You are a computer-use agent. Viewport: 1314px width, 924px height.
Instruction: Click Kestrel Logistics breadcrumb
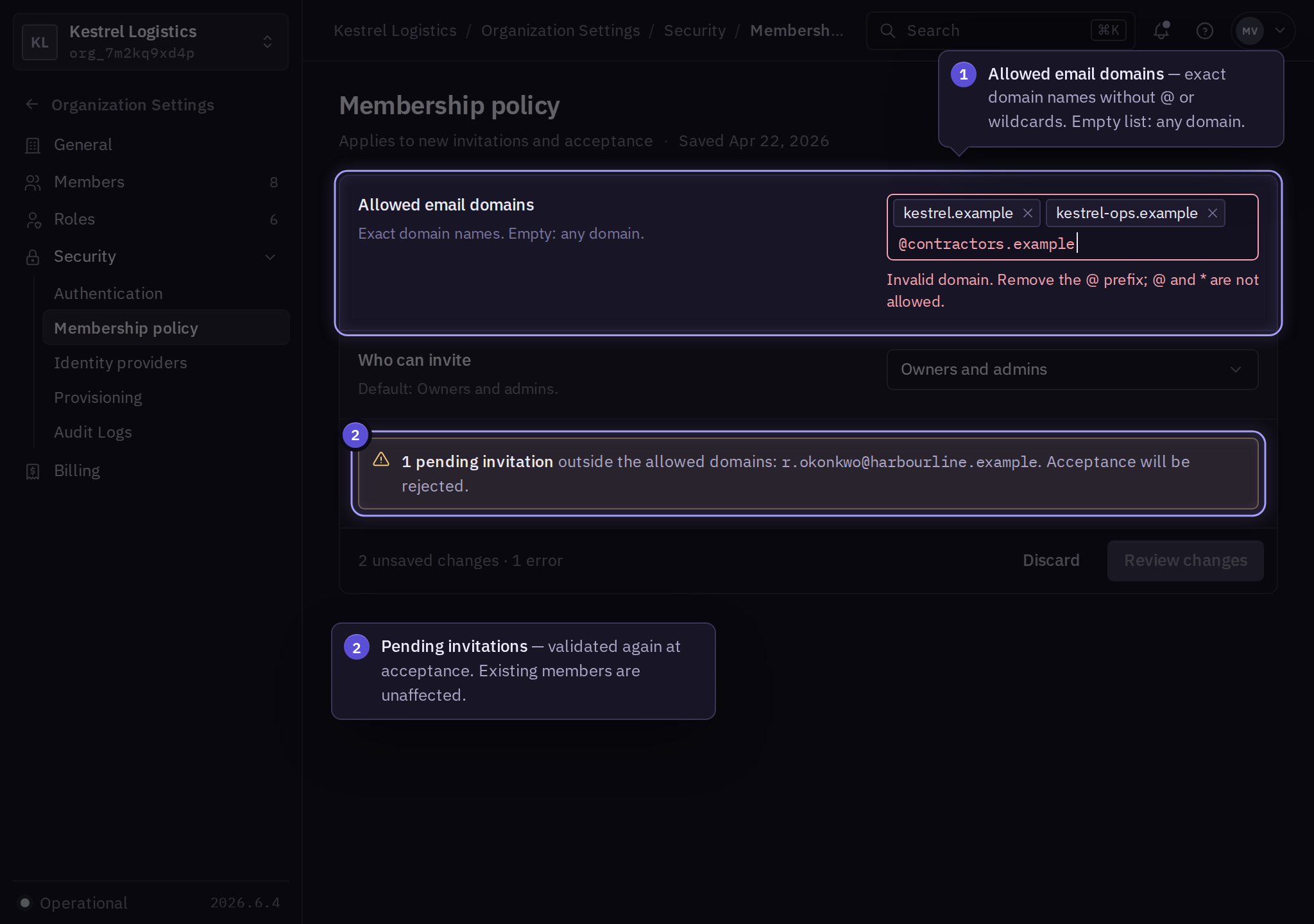point(395,31)
